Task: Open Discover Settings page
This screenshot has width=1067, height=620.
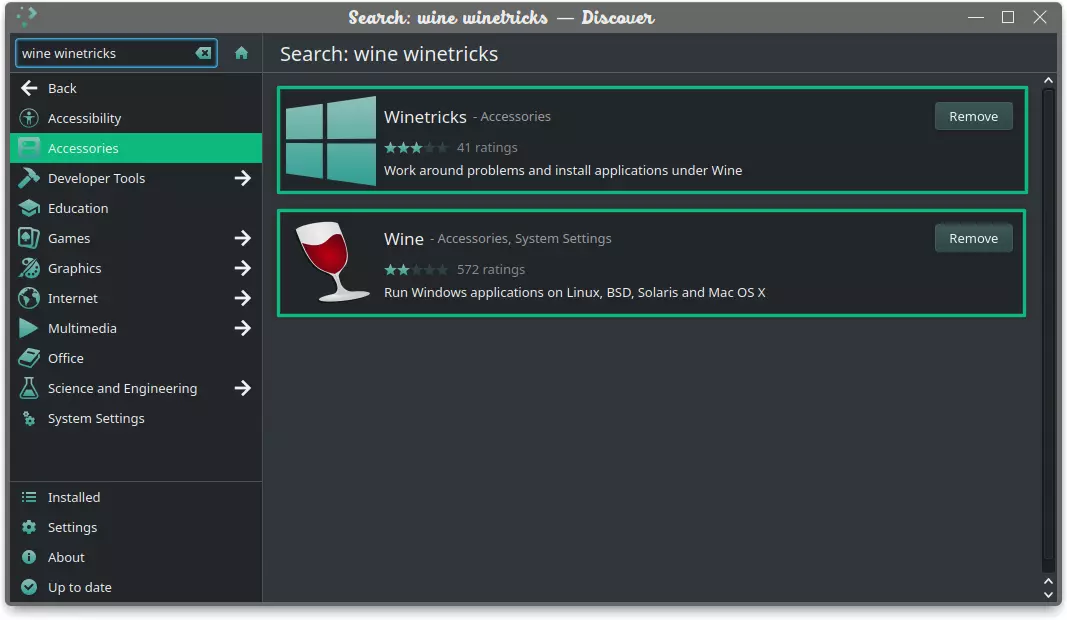Action: coord(136,527)
